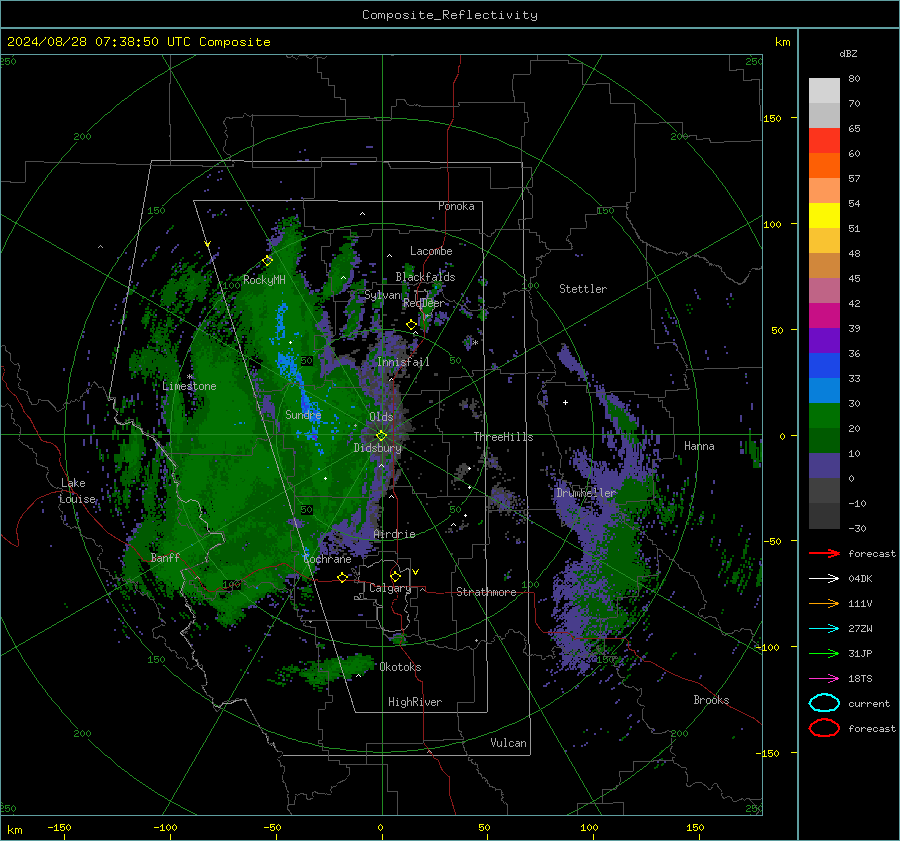Click the green 31JP arrow icon
Viewport: 900px width, 841px height.
click(824, 653)
